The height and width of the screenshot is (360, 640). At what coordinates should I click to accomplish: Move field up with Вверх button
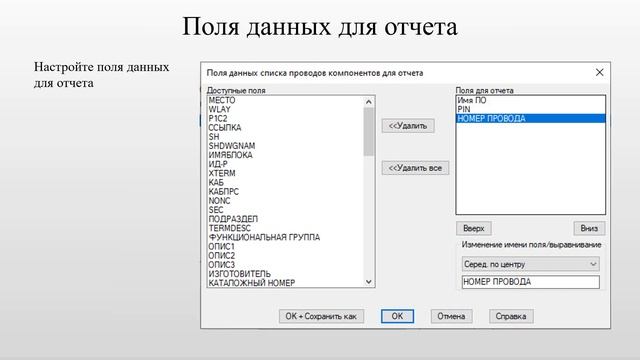pos(473,229)
